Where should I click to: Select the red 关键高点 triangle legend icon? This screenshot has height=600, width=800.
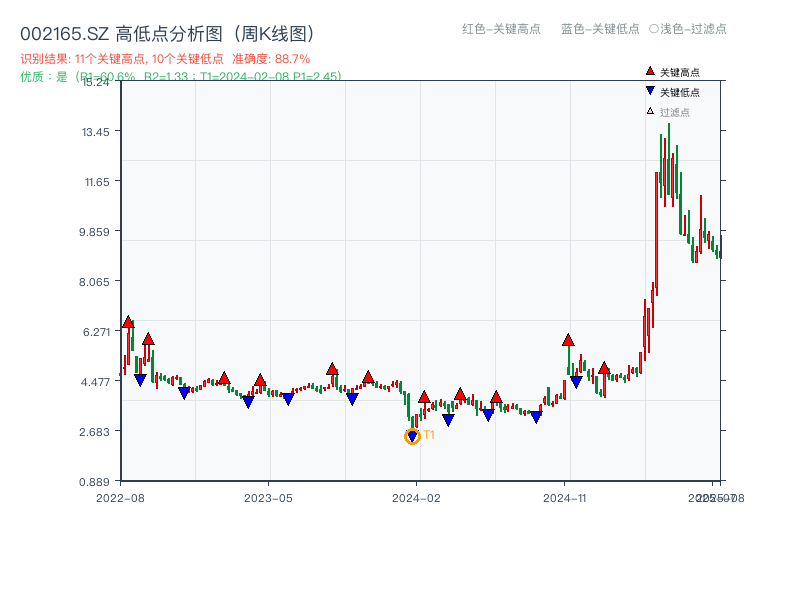(650, 70)
